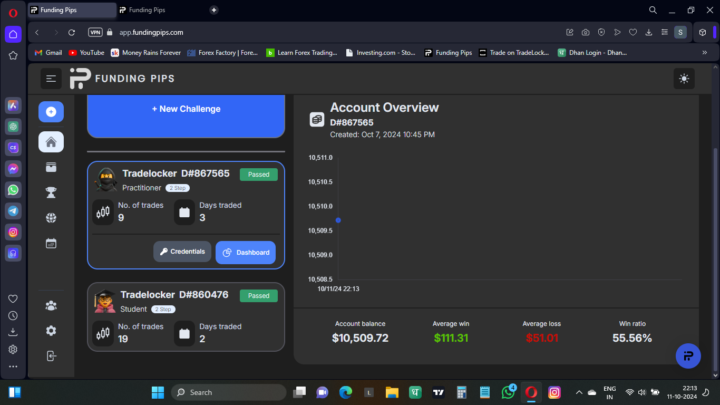
Task: Click the Passed badge on D#867565
Action: pyautogui.click(x=259, y=174)
